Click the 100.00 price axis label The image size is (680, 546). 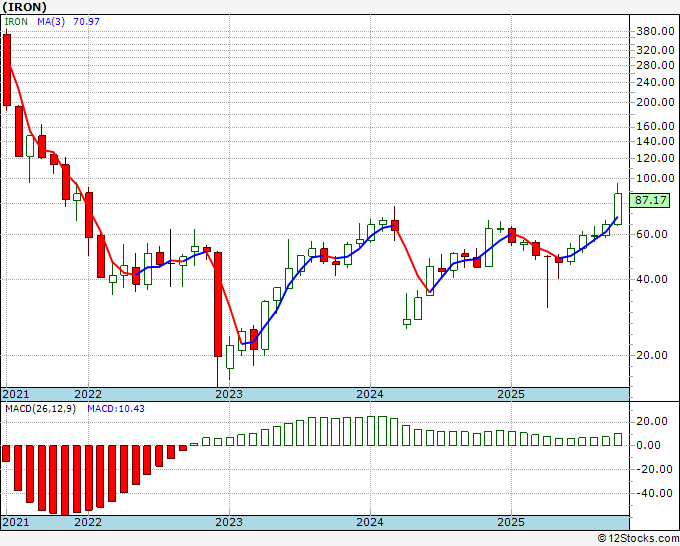pos(655,178)
